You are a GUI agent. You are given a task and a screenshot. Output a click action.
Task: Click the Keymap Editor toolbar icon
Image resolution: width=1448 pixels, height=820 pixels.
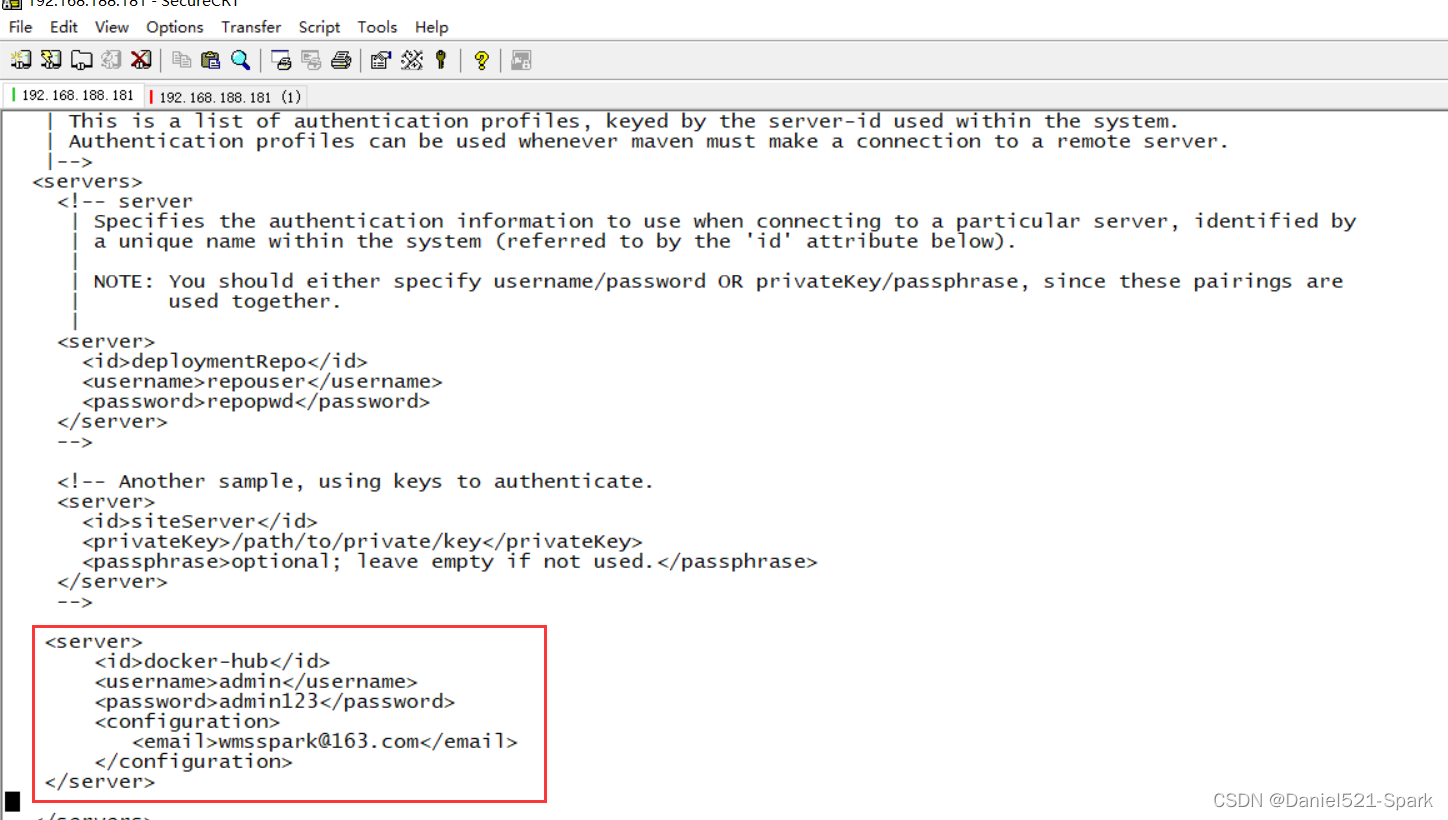411,60
